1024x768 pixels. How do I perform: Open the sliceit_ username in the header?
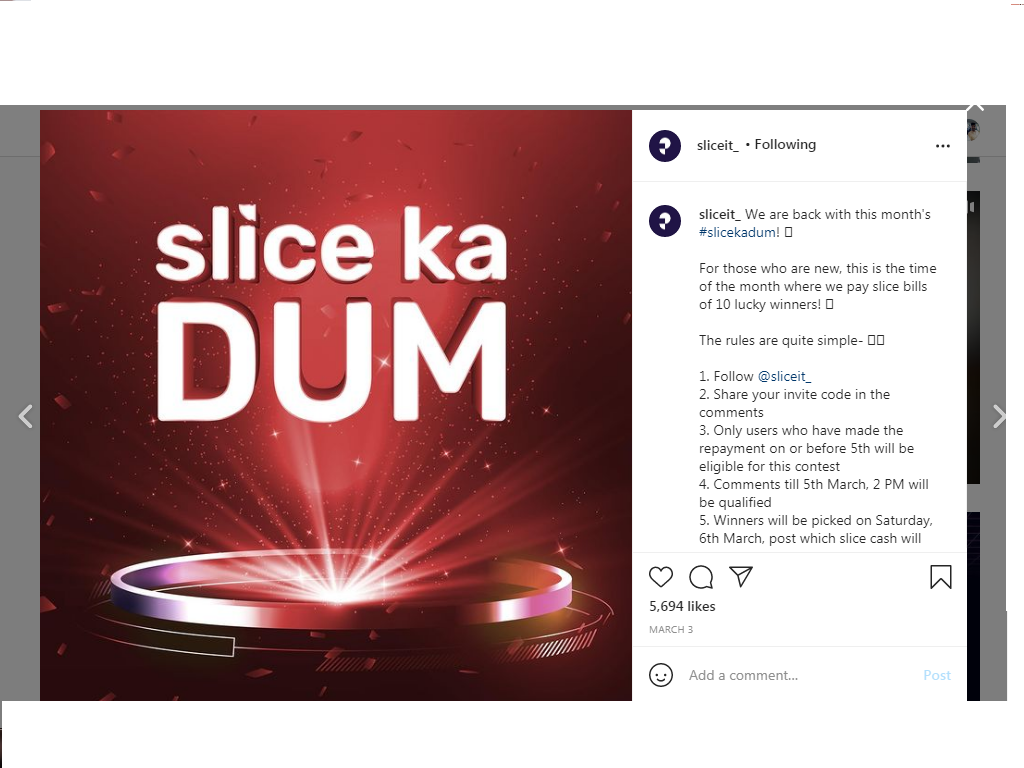(x=718, y=145)
